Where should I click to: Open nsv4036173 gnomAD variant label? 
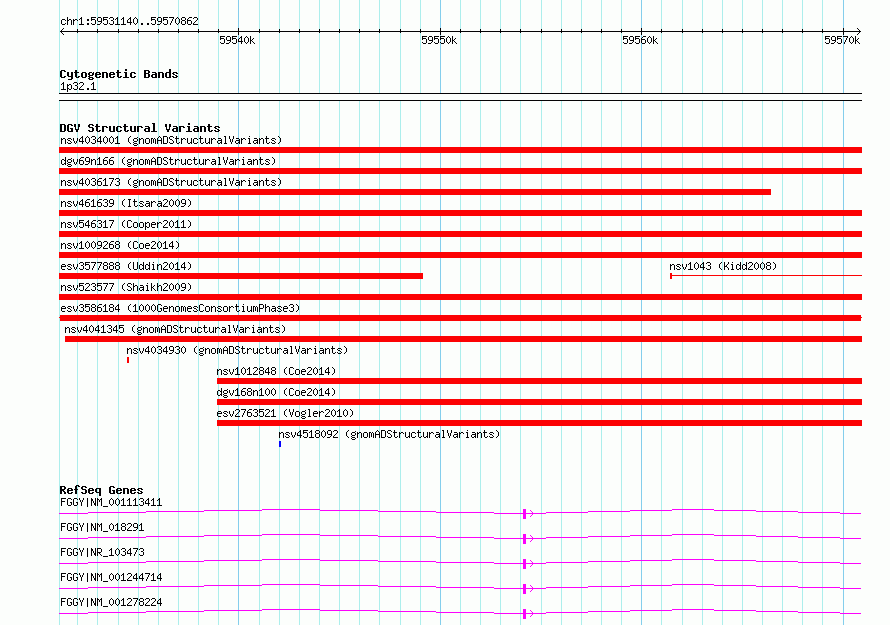coord(171,182)
